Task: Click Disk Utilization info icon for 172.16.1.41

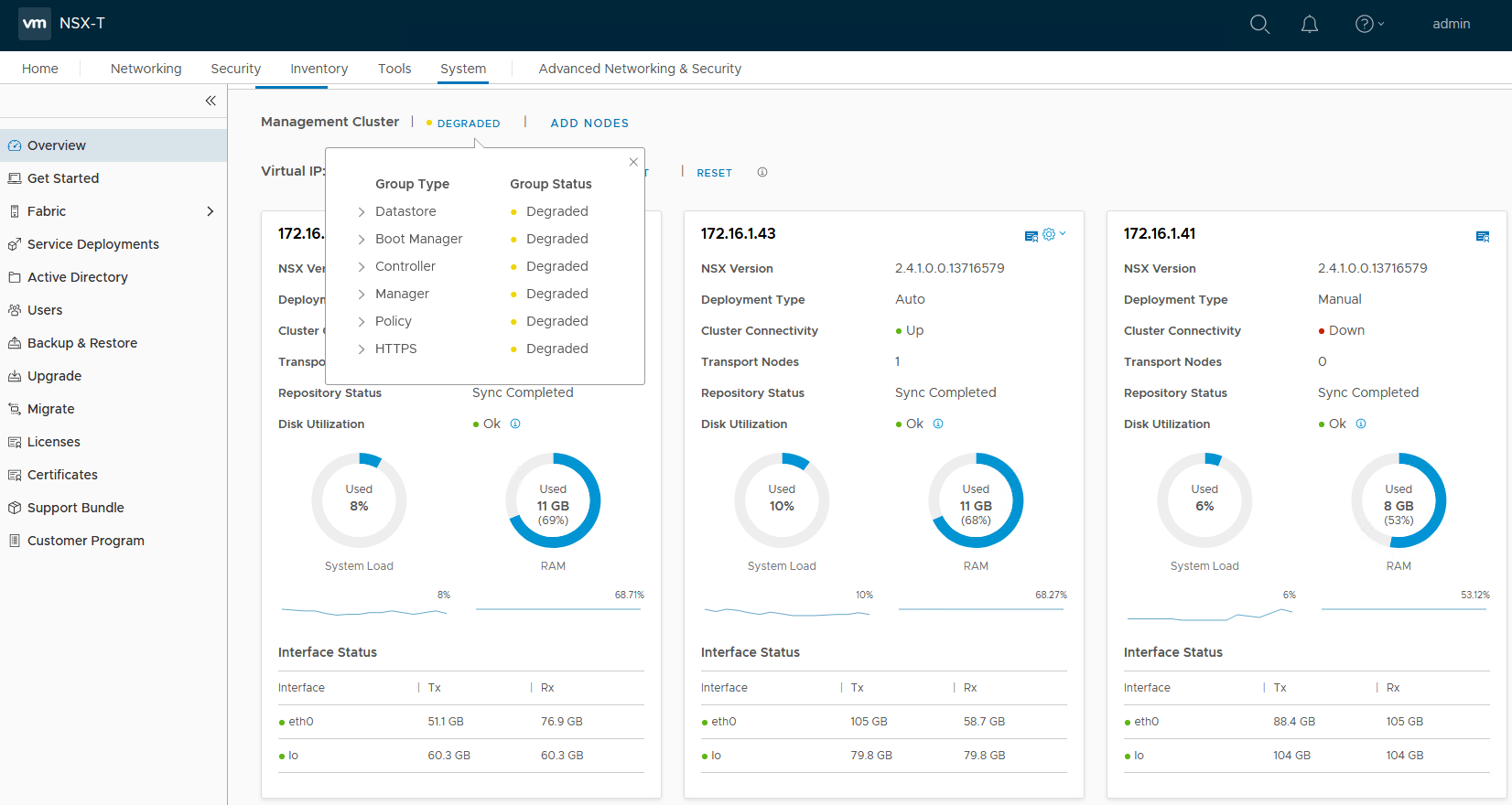Action: click(x=1361, y=424)
